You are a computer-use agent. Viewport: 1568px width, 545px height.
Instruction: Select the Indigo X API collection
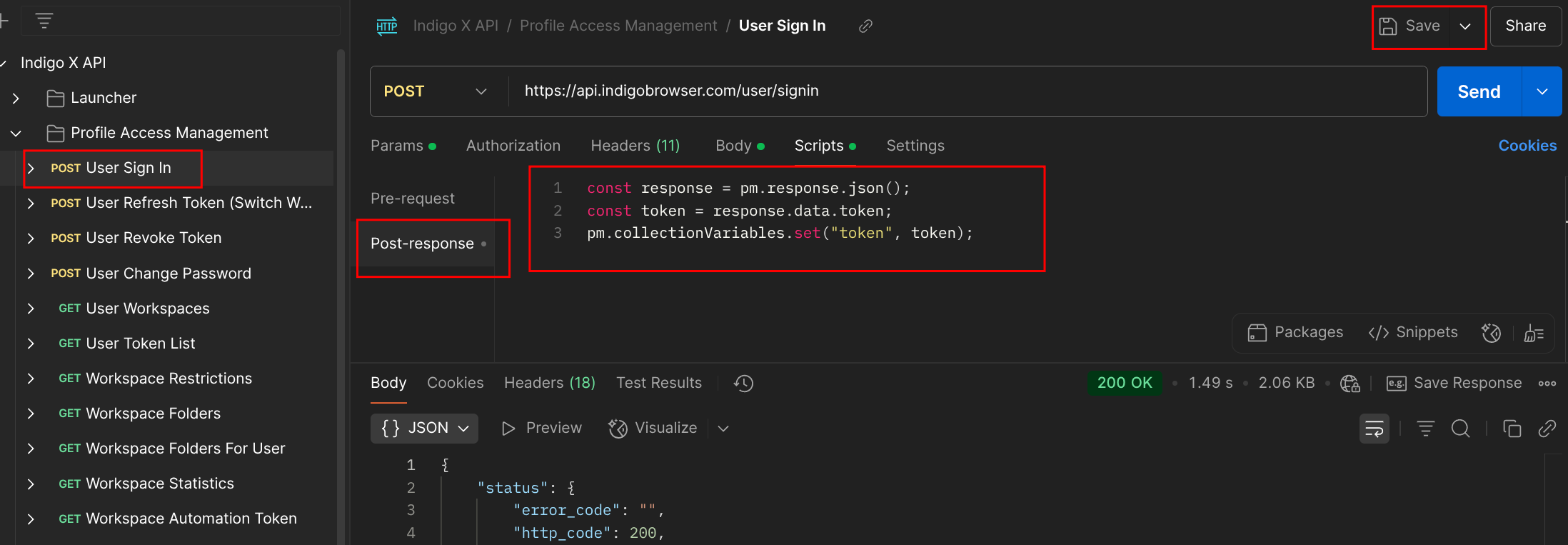63,63
